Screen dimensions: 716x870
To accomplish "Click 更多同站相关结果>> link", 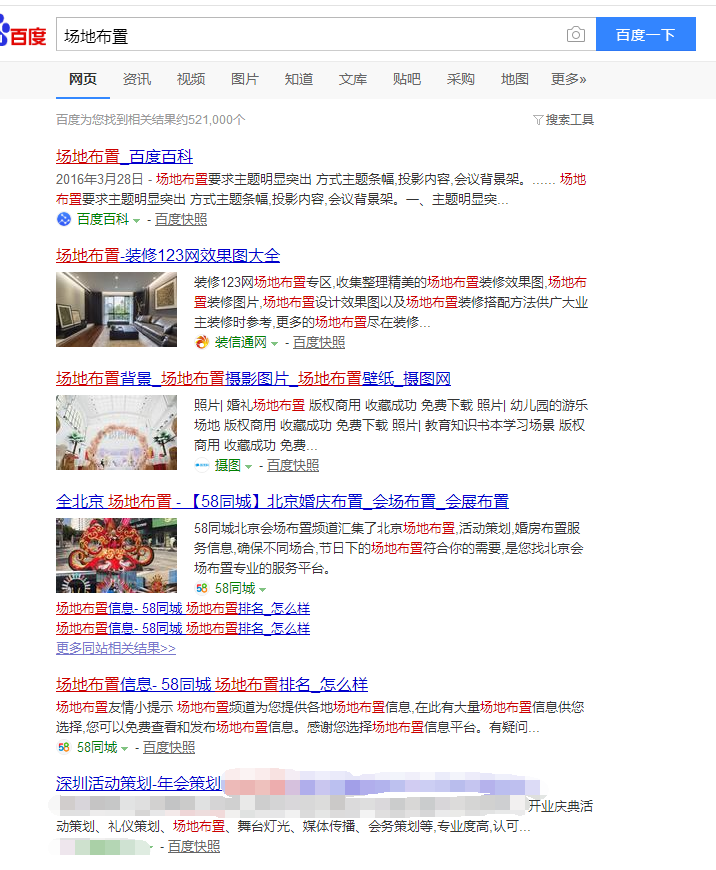I will tap(115, 648).
